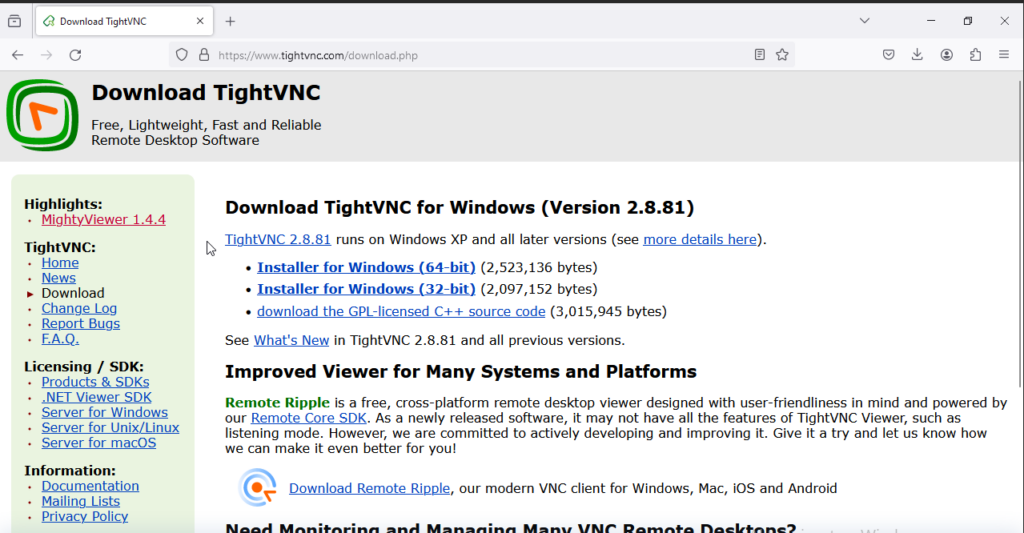Open Mailing Lists link

click(x=80, y=501)
